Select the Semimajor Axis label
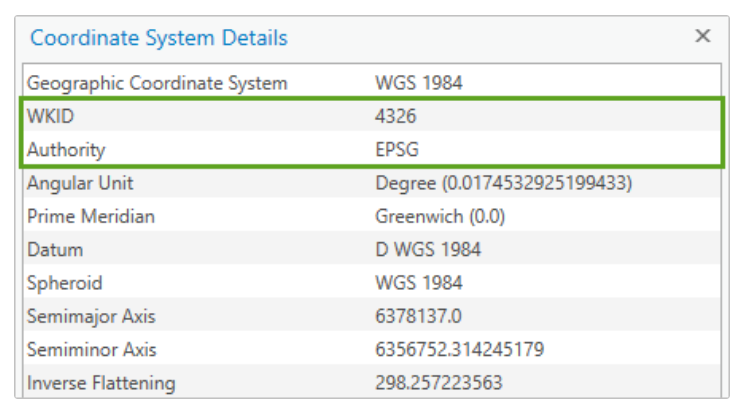 [91, 317]
